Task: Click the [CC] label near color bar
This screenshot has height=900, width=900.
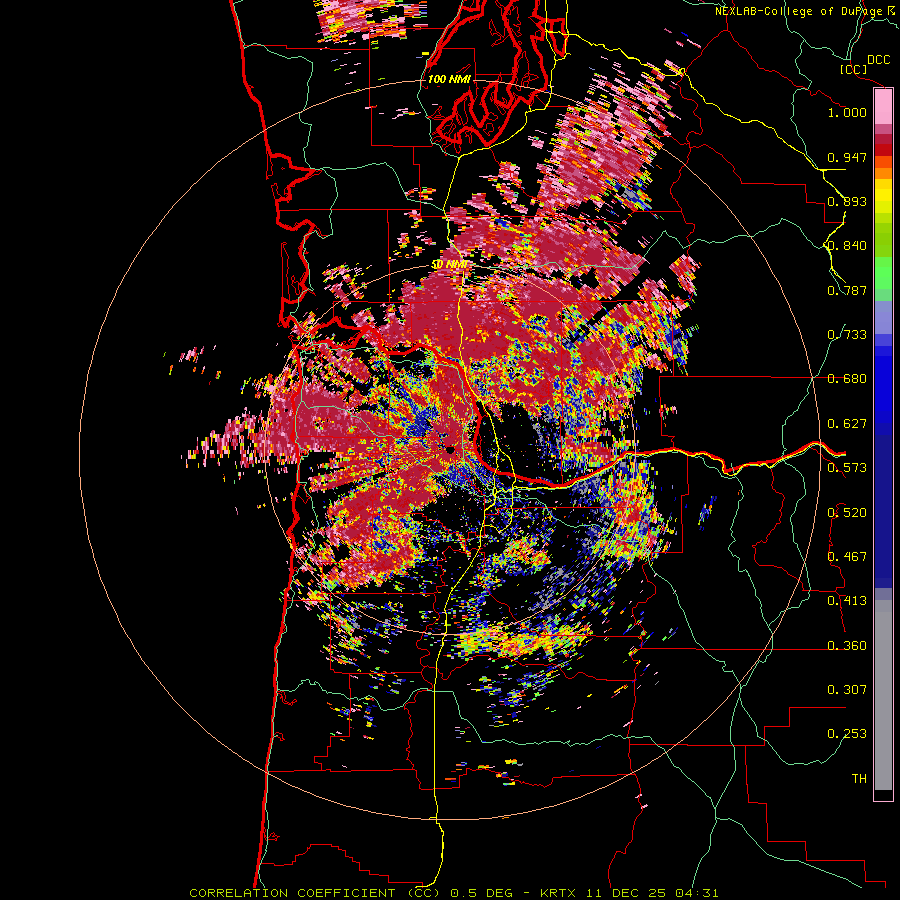Action: coord(854,69)
